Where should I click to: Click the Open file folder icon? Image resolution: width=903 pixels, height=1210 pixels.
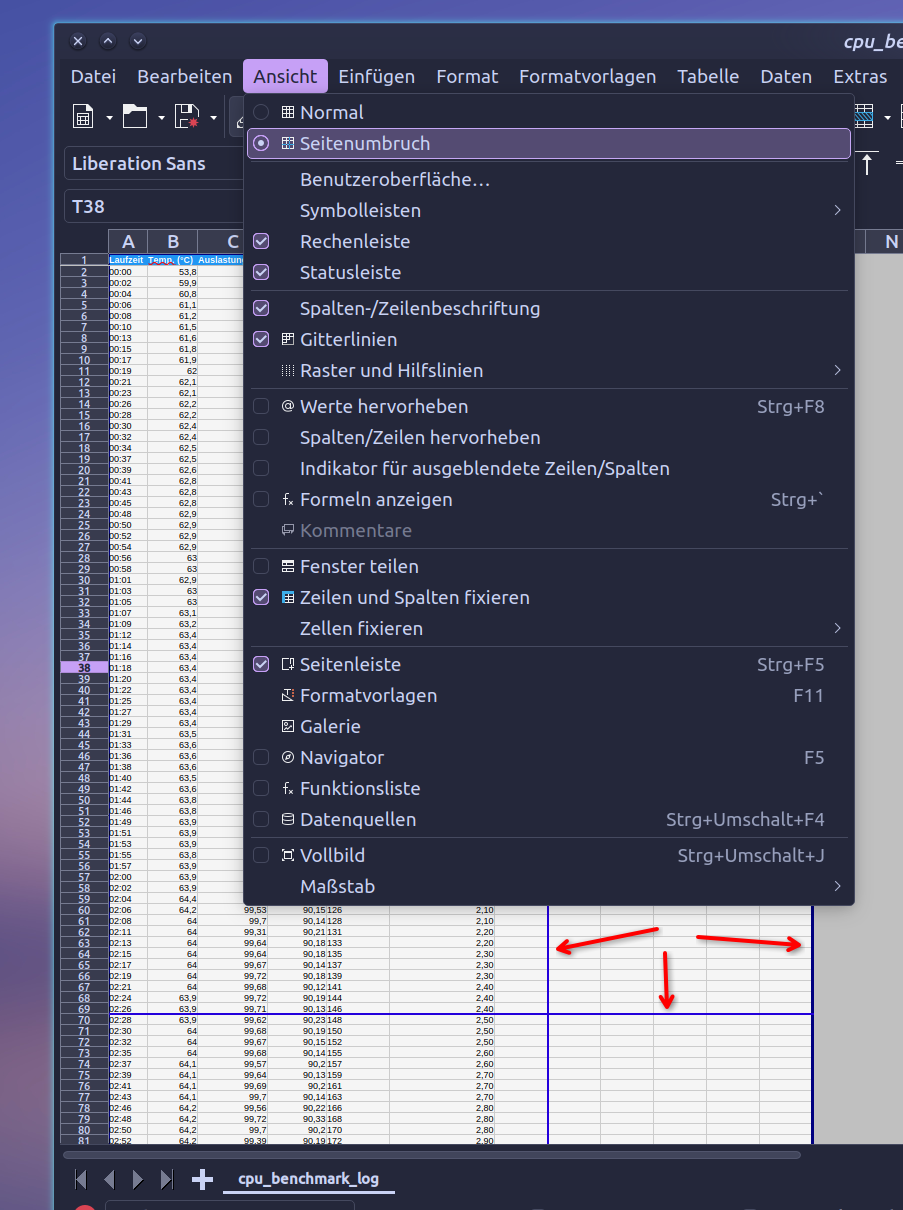tap(136, 117)
